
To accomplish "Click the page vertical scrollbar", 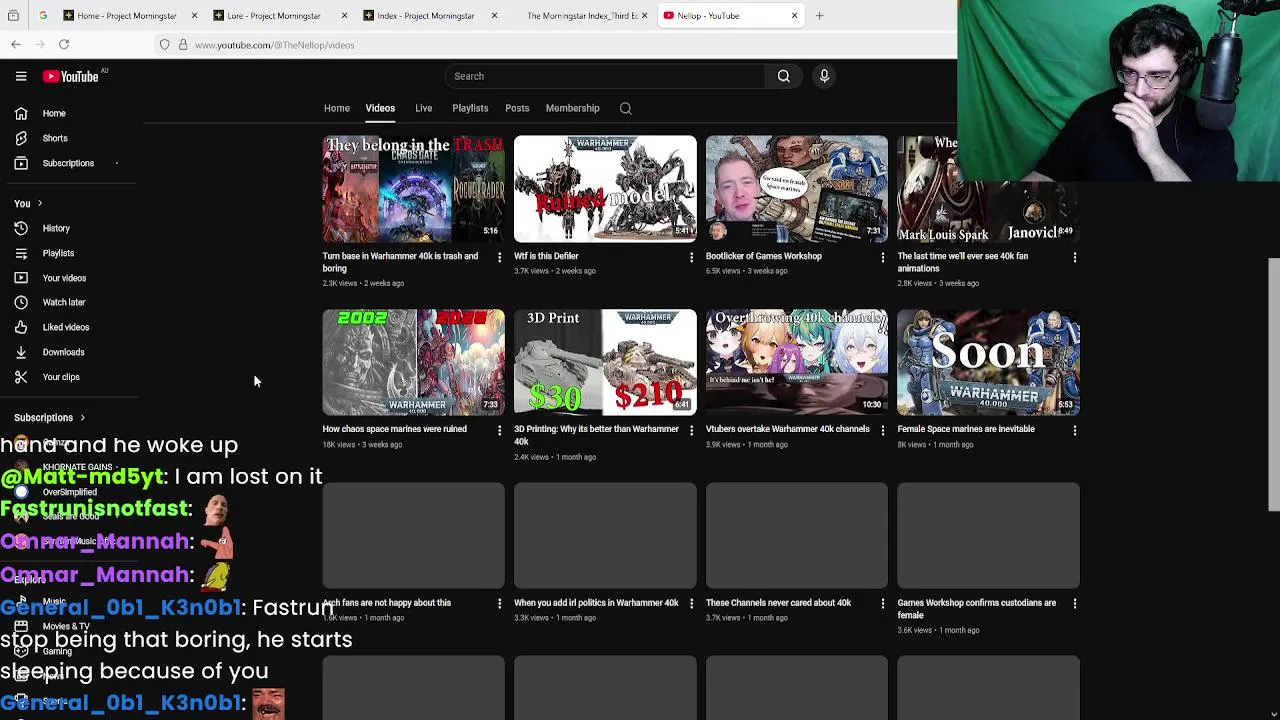I will [x=1273, y=383].
